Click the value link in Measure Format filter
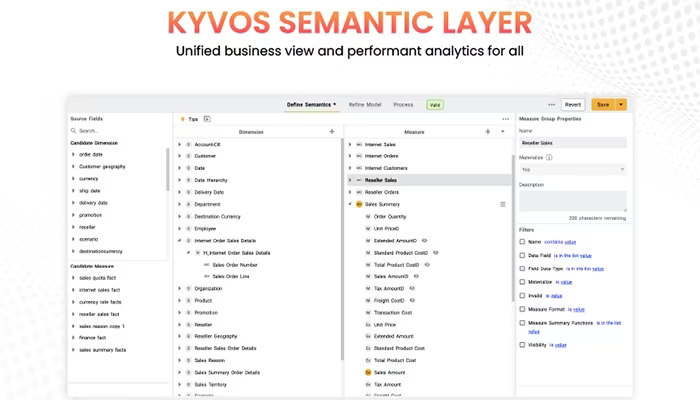 [x=579, y=309]
